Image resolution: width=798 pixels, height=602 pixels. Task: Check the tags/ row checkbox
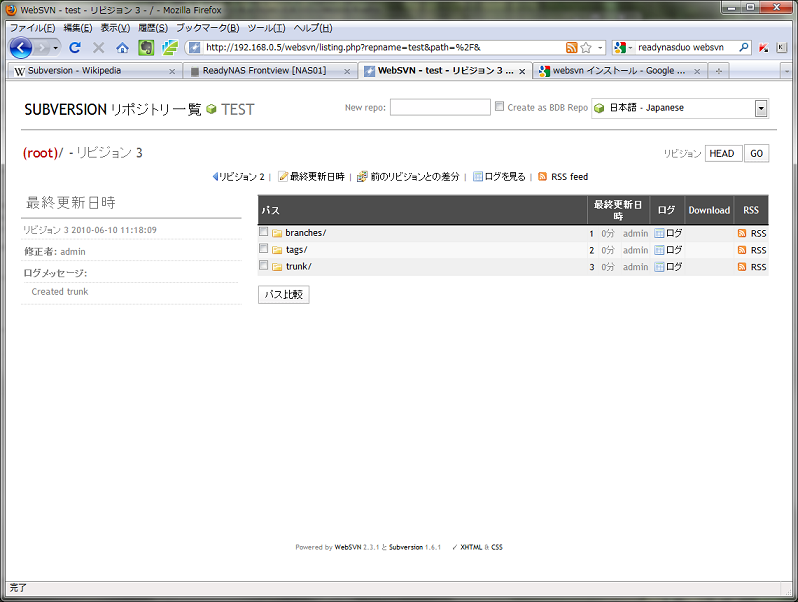(263, 248)
